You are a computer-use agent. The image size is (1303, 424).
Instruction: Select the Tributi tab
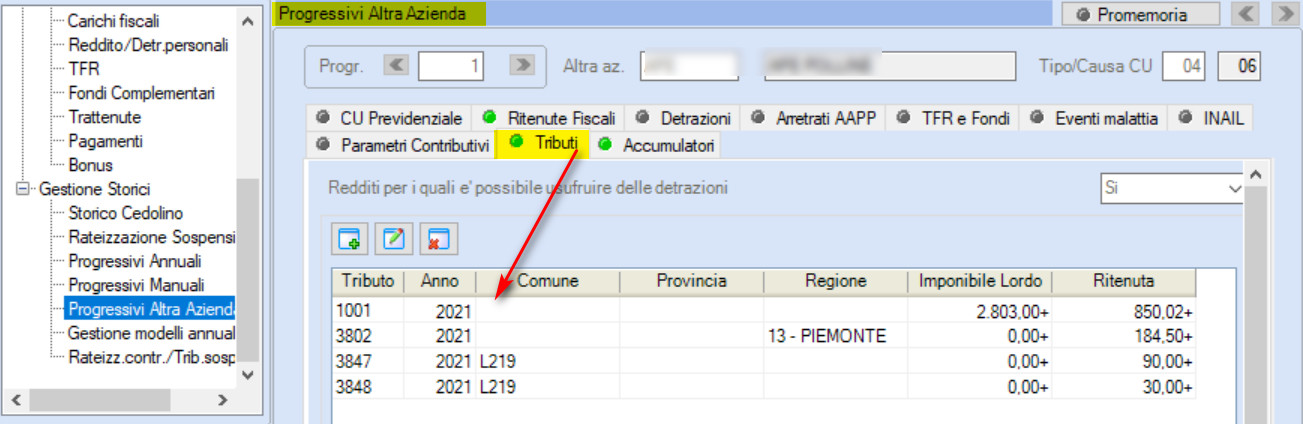click(544, 144)
